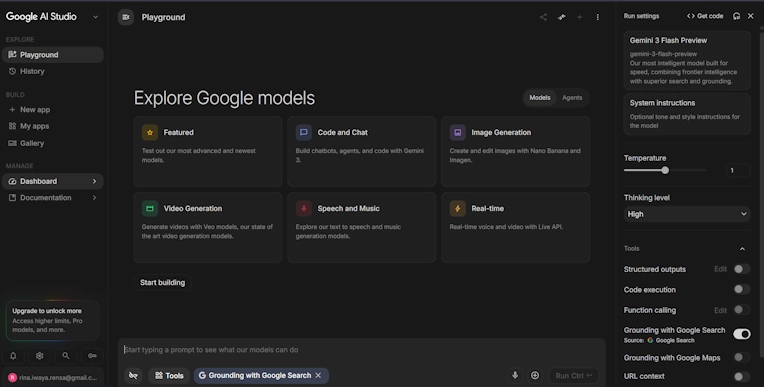Open Gallery in the sidebar
The height and width of the screenshot is (387, 764).
[x=53, y=143]
